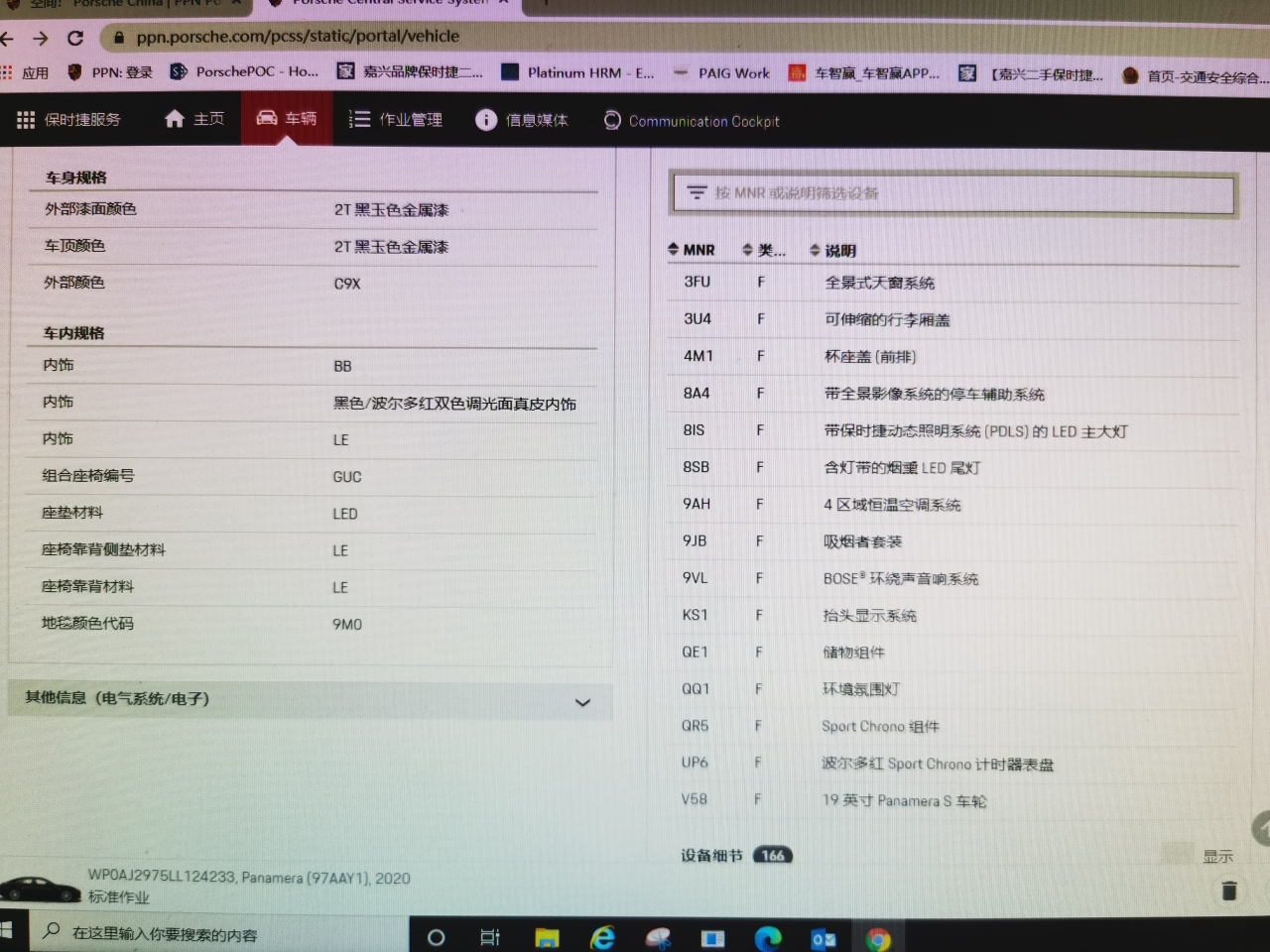Image resolution: width=1270 pixels, height=952 pixels.
Task: Click the Windows taskbar search box
Action: (218, 933)
